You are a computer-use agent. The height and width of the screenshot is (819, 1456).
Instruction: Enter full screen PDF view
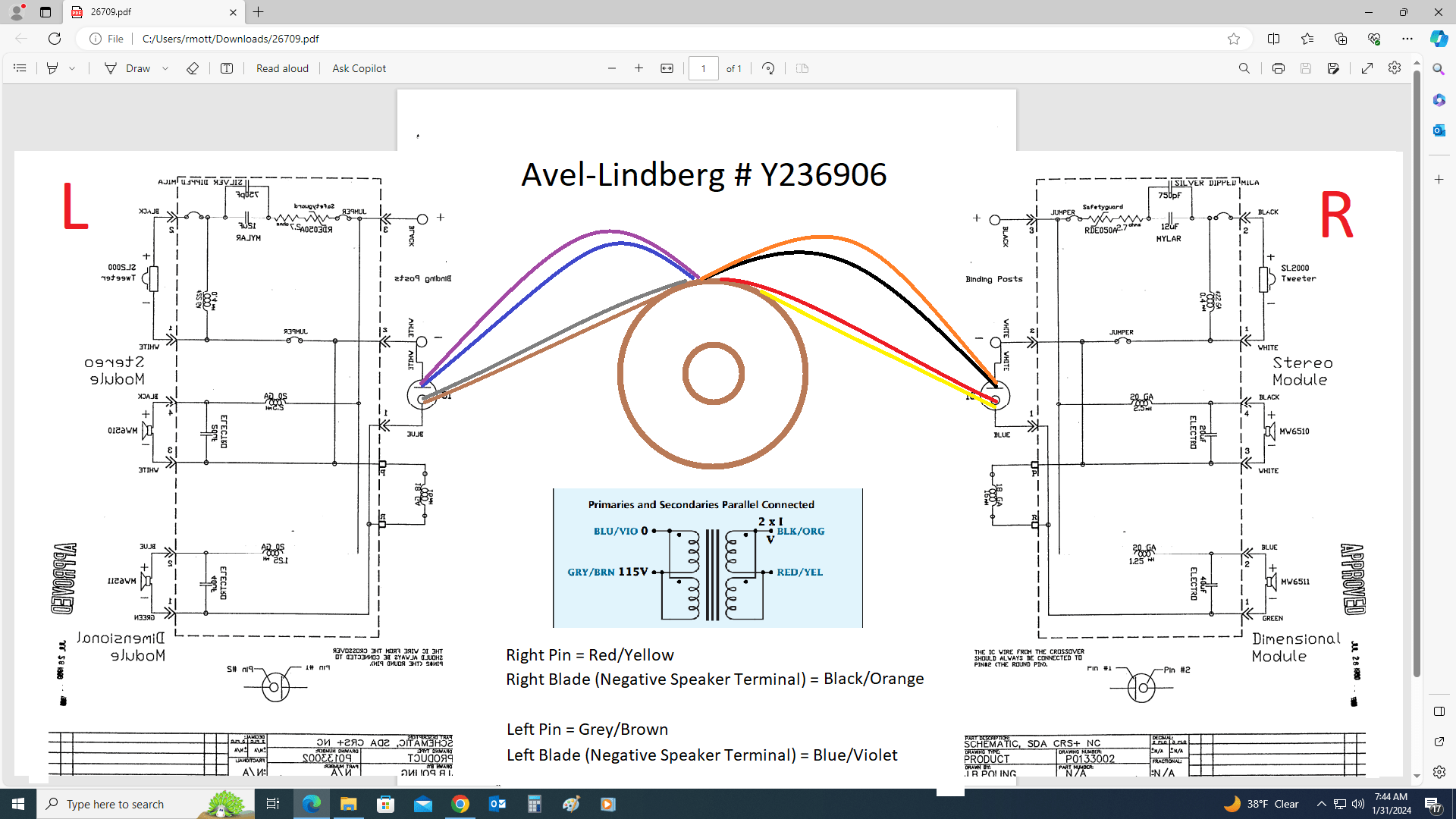pyautogui.click(x=1367, y=68)
